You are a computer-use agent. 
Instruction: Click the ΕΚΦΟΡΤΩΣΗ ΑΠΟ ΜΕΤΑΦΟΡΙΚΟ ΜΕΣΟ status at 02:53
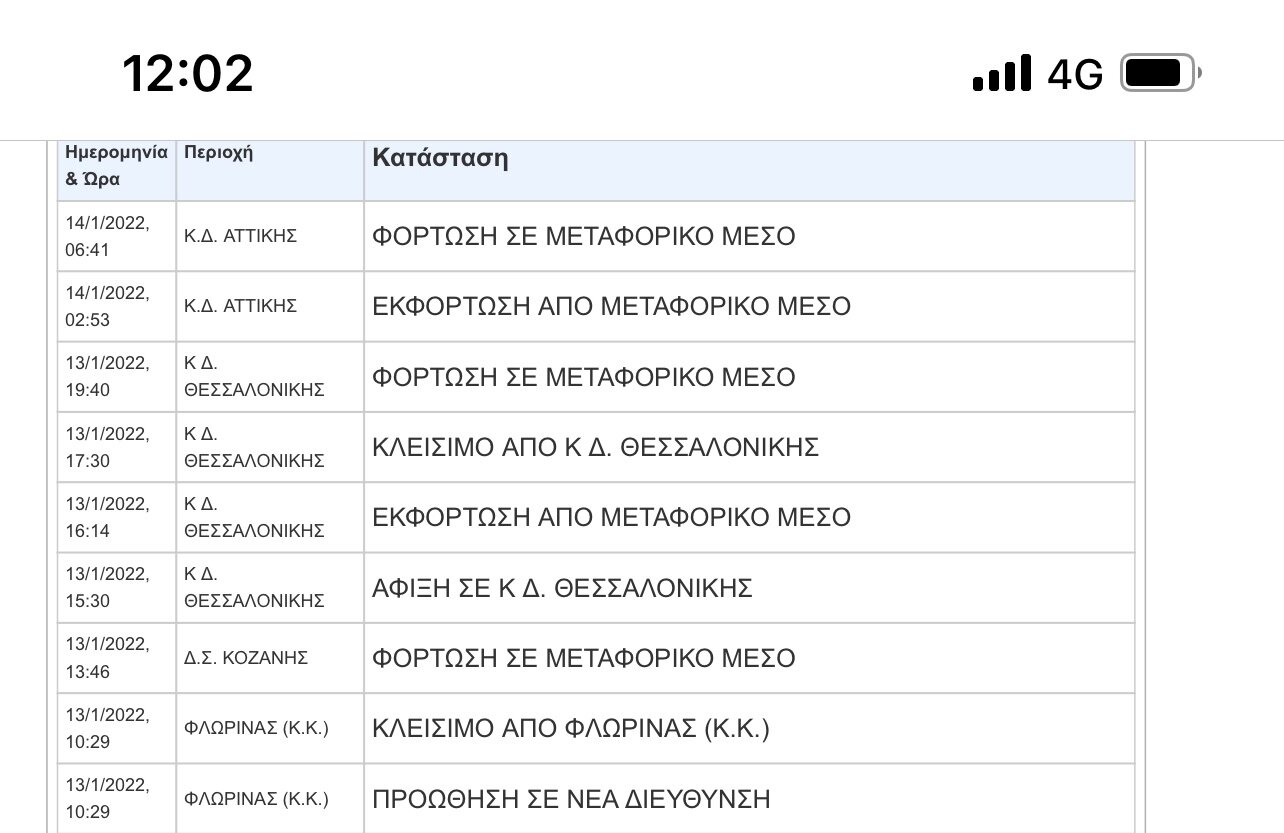(x=611, y=306)
